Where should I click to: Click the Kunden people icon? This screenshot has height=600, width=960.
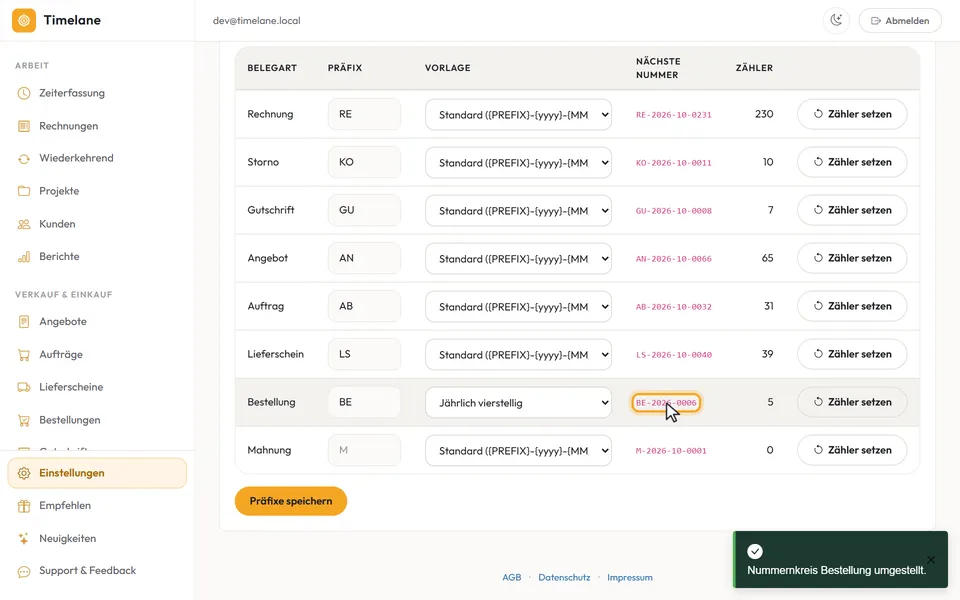click(24, 224)
